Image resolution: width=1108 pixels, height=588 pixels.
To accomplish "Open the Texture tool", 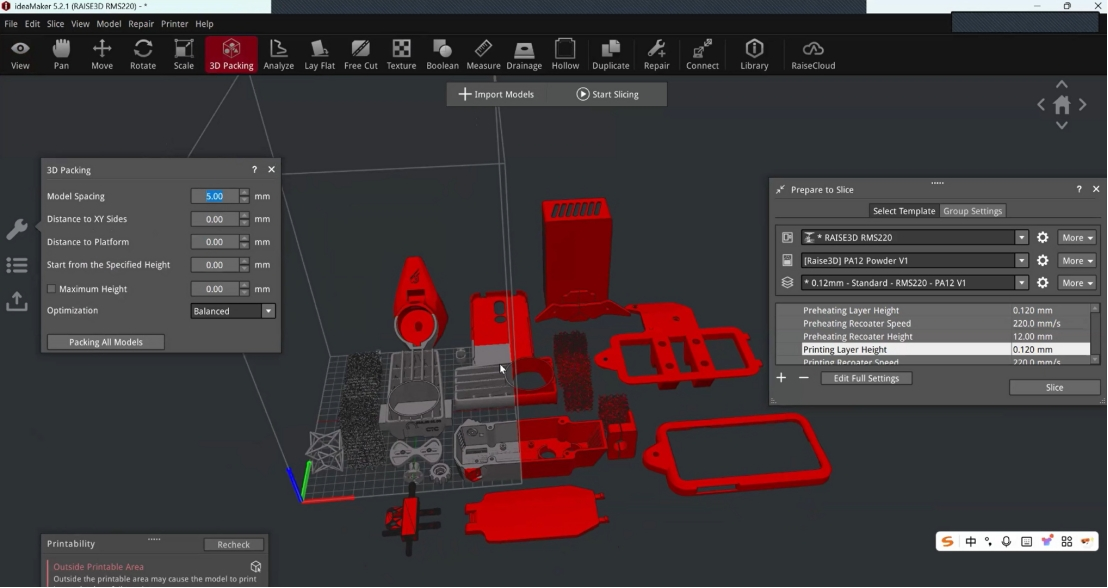I will (x=401, y=54).
